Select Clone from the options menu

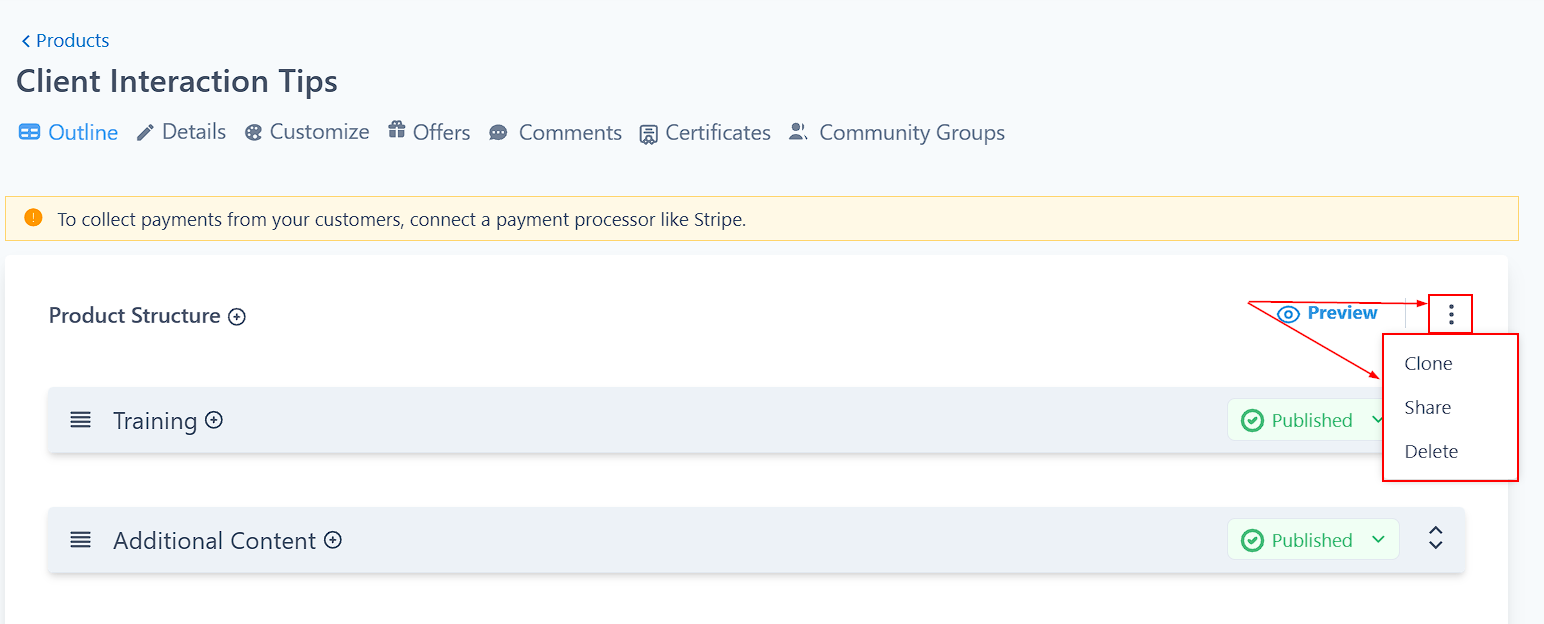(1428, 364)
